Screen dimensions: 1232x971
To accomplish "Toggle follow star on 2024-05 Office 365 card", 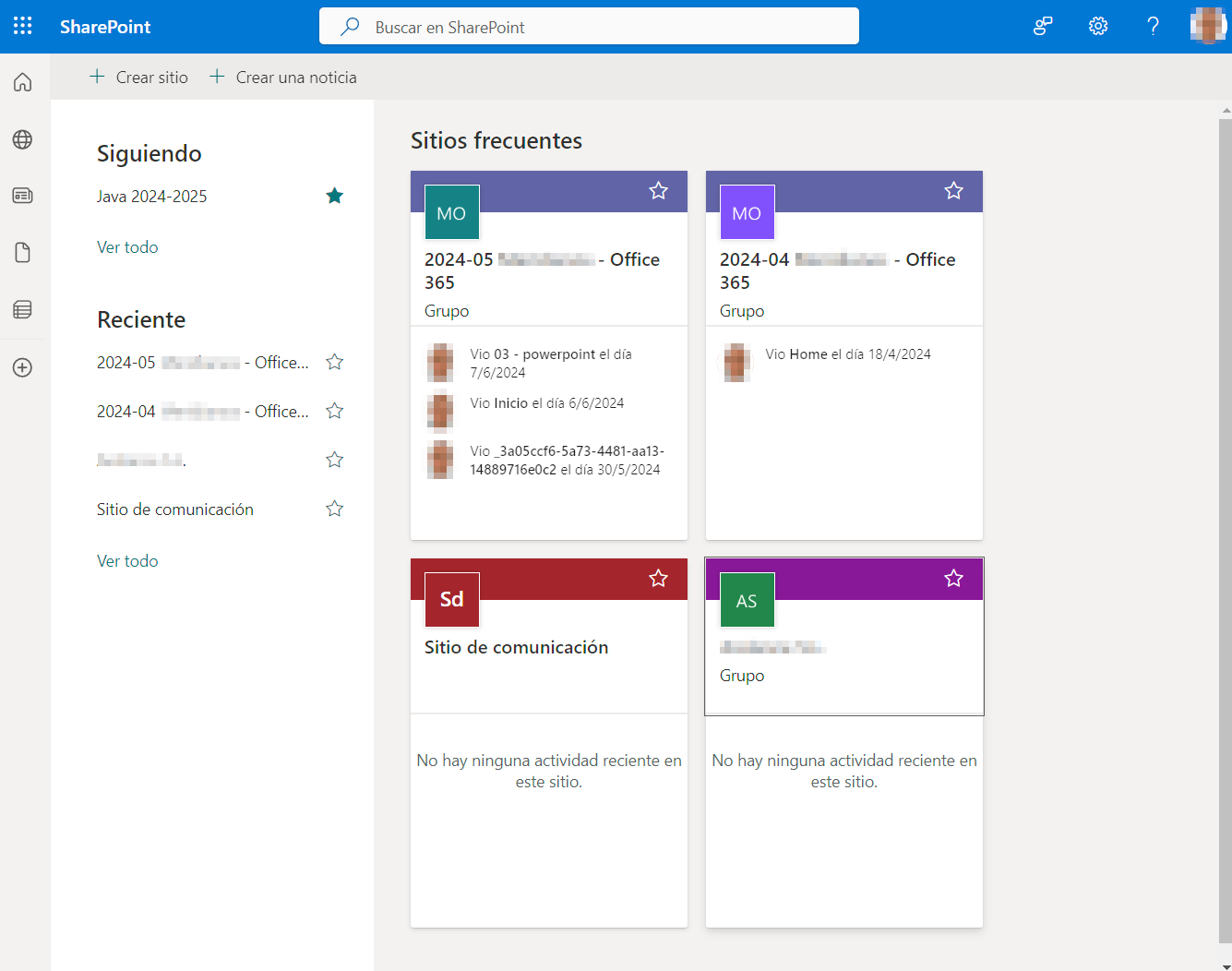I will [x=658, y=191].
